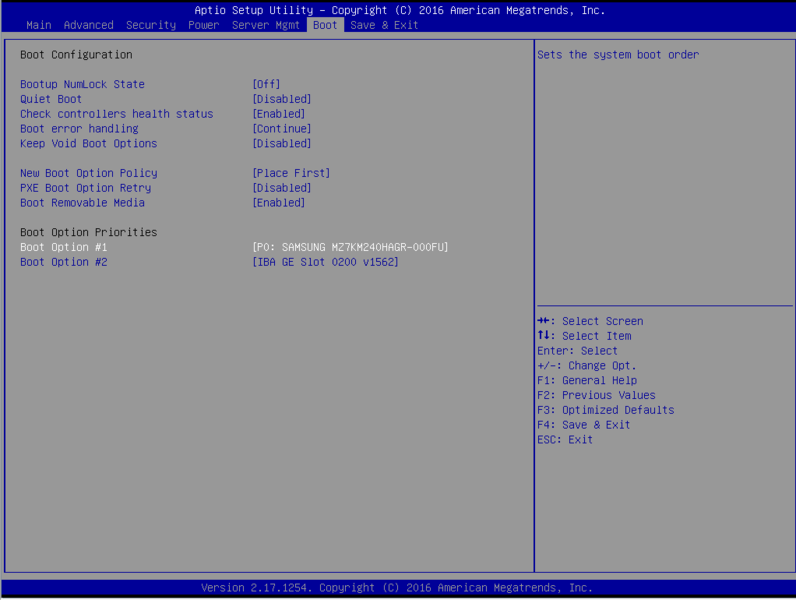The height and width of the screenshot is (600, 796).
Task: Select the Boot Option #1 label
Action: coord(64,247)
